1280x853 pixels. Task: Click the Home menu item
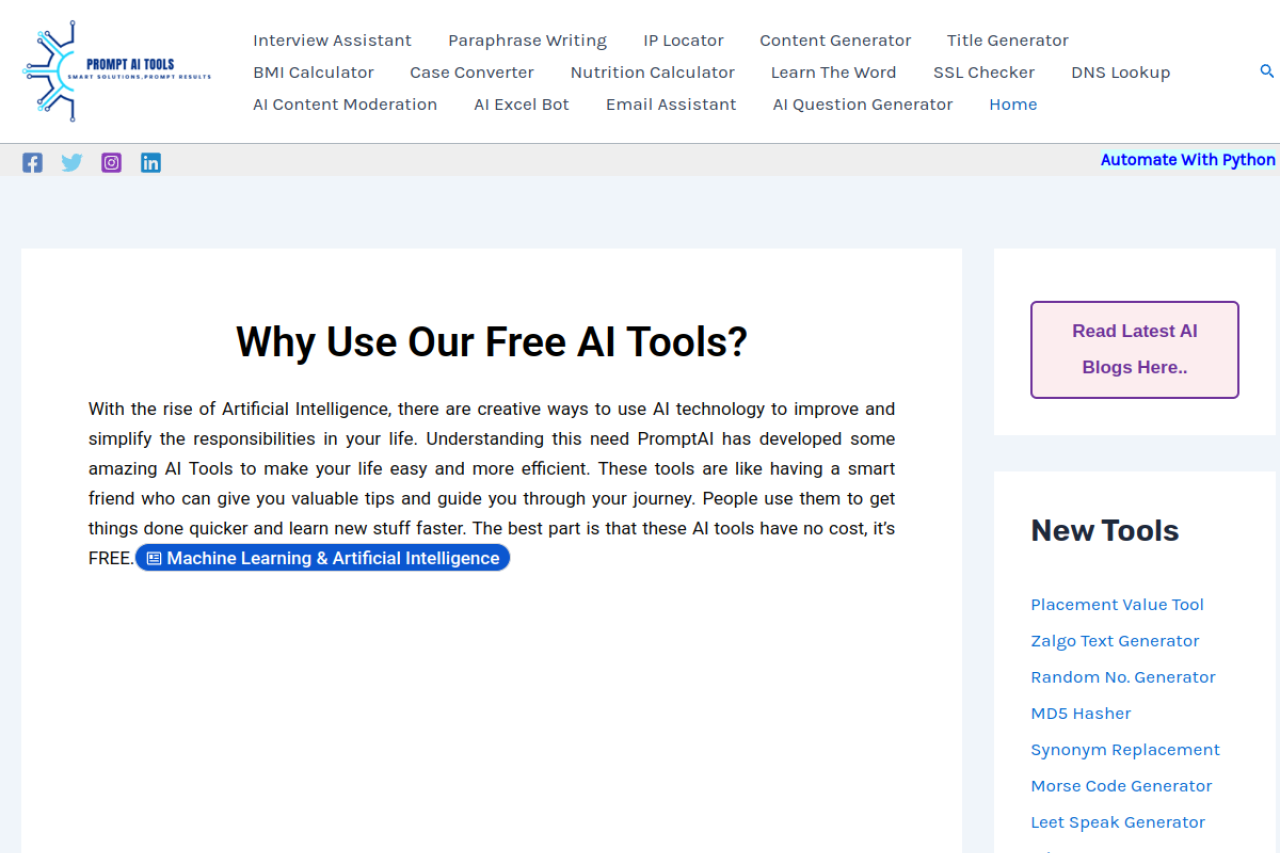[1013, 104]
